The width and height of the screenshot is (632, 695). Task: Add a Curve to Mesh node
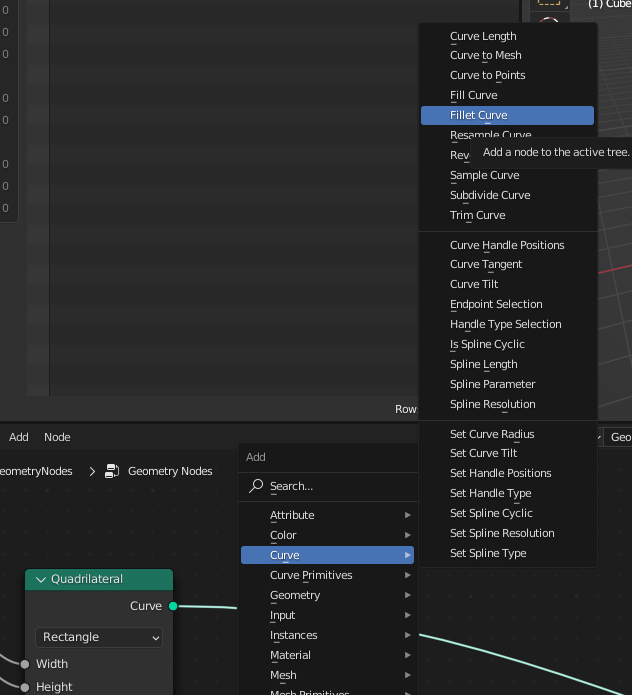507,55
